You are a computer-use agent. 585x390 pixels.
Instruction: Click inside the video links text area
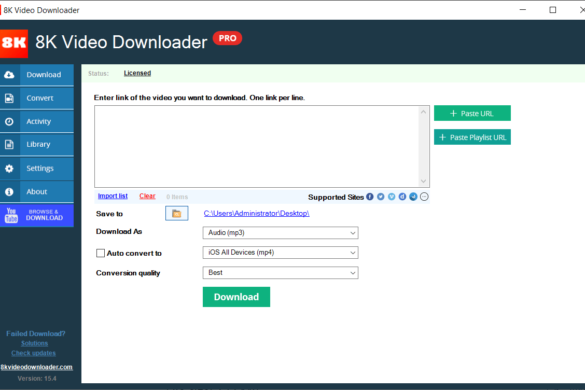pyautogui.click(x=257, y=146)
